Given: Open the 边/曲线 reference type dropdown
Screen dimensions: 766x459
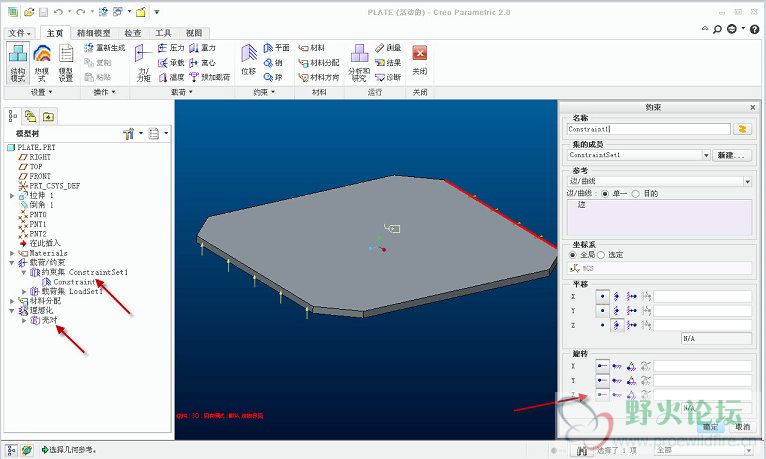Looking at the screenshot, I should coord(747,182).
